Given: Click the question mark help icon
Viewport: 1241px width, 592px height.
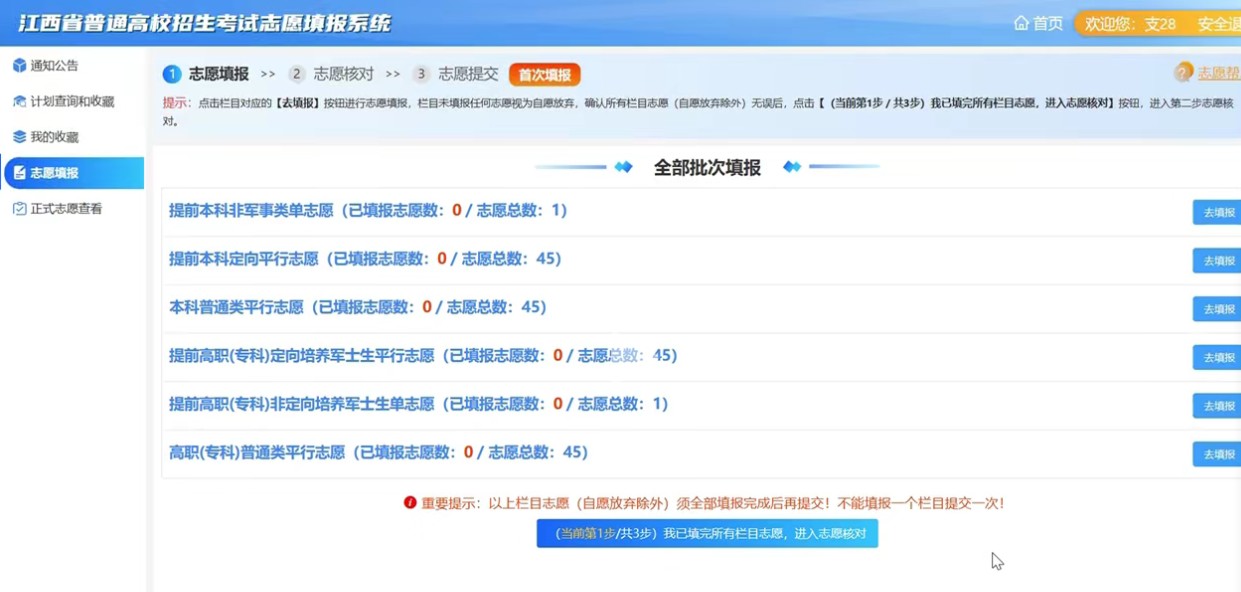Looking at the screenshot, I should pyautogui.click(x=1184, y=73).
